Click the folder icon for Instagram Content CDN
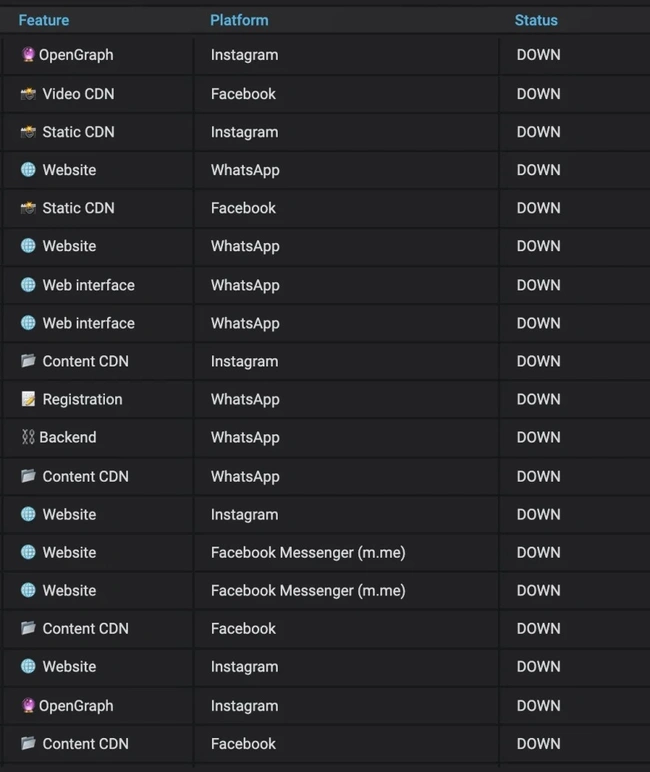The width and height of the screenshot is (650, 772). [x=28, y=361]
